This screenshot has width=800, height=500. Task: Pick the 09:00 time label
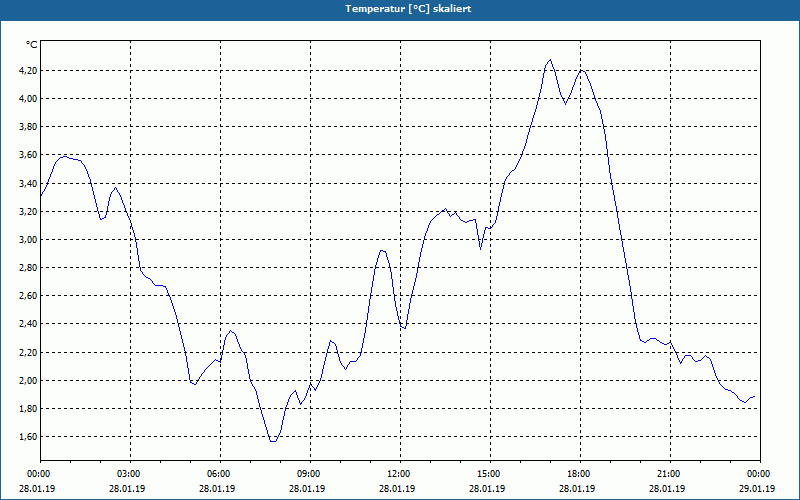tap(309, 474)
